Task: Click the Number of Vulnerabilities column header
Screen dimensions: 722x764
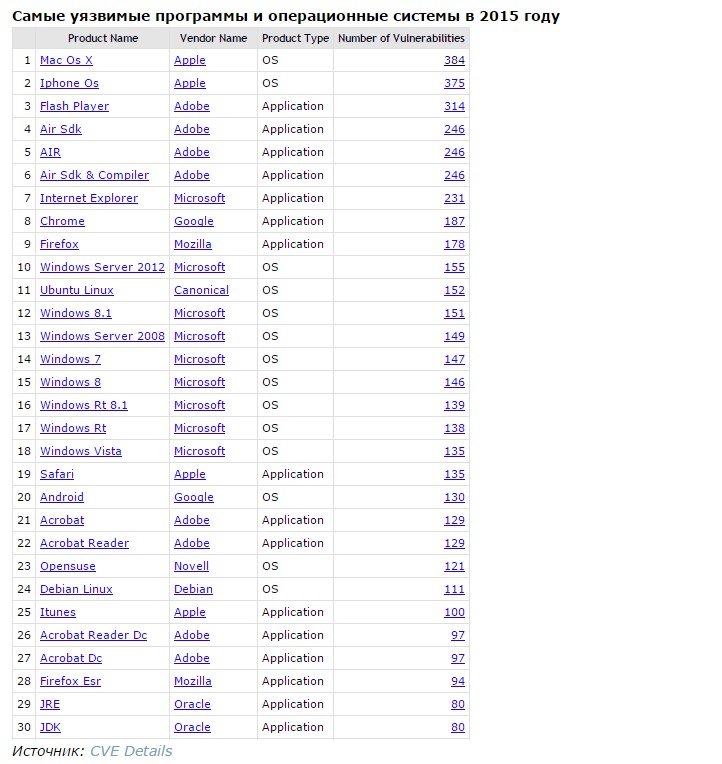Action: [x=401, y=38]
